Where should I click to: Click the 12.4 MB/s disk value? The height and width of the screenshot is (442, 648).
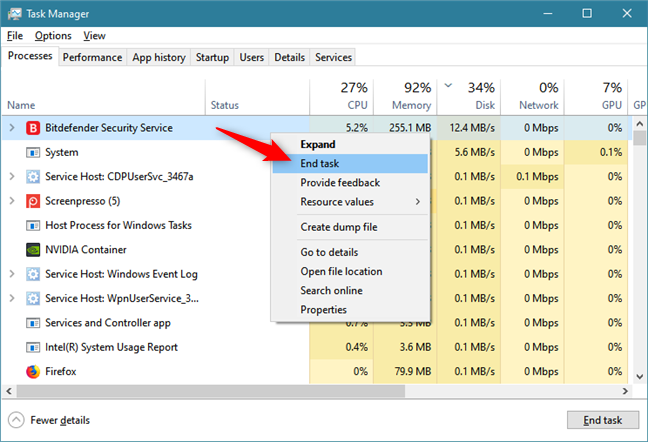tap(472, 128)
